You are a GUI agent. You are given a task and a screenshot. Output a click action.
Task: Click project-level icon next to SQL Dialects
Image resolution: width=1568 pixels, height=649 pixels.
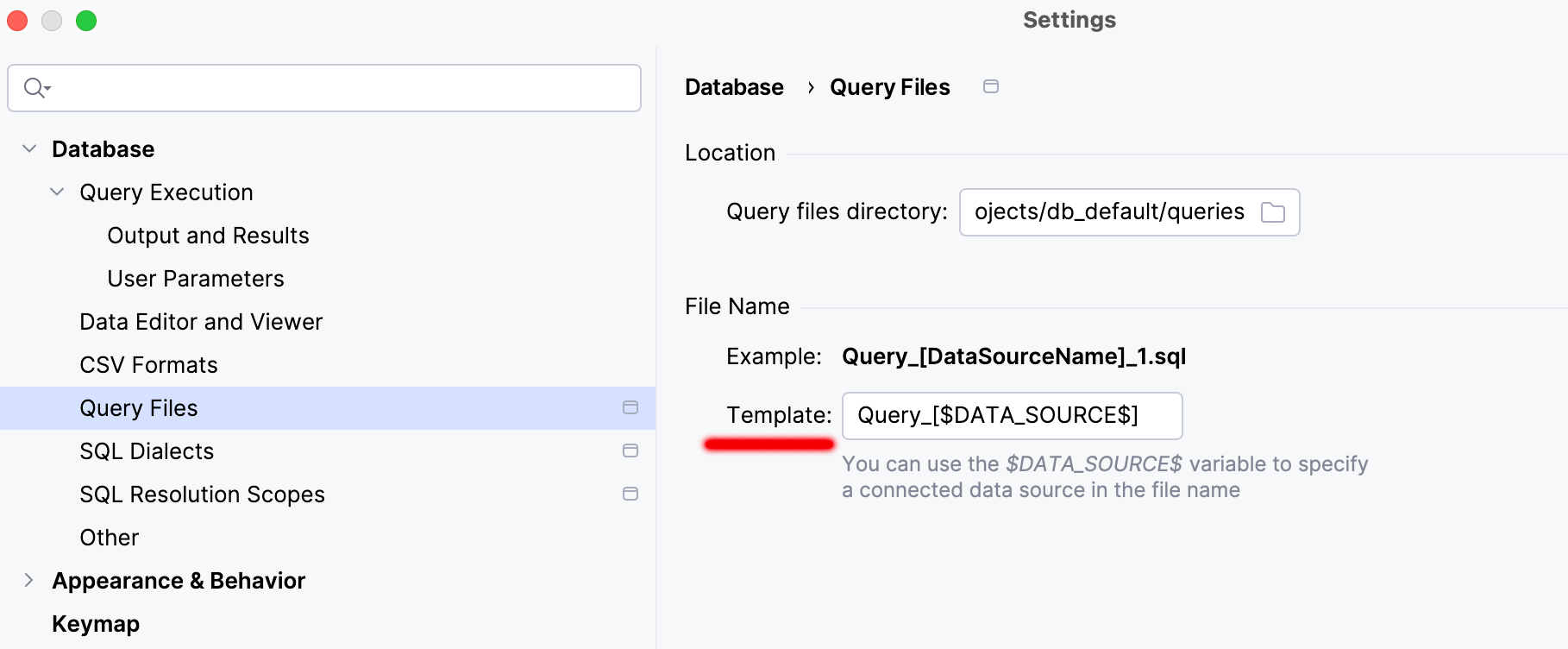[630, 451]
